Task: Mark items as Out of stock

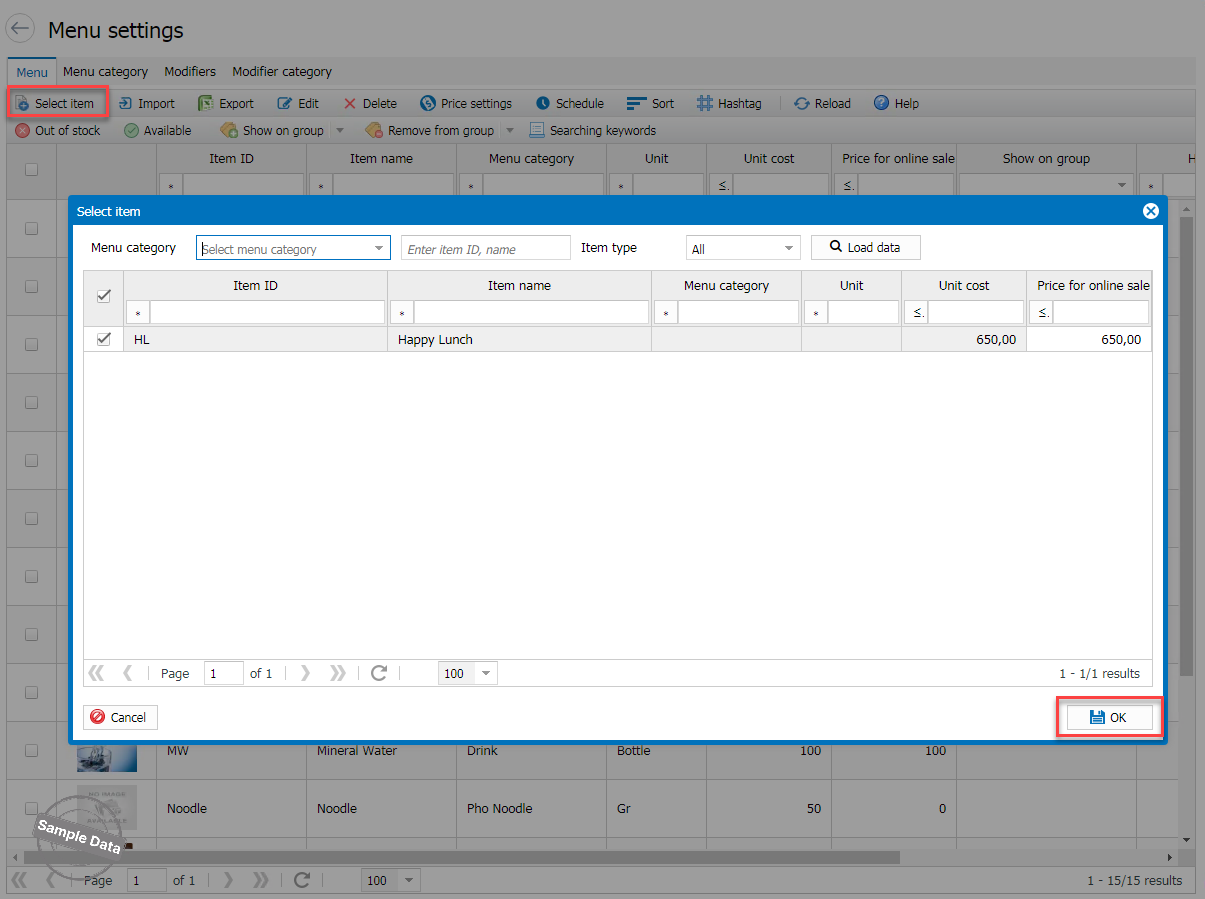Action: [58, 130]
